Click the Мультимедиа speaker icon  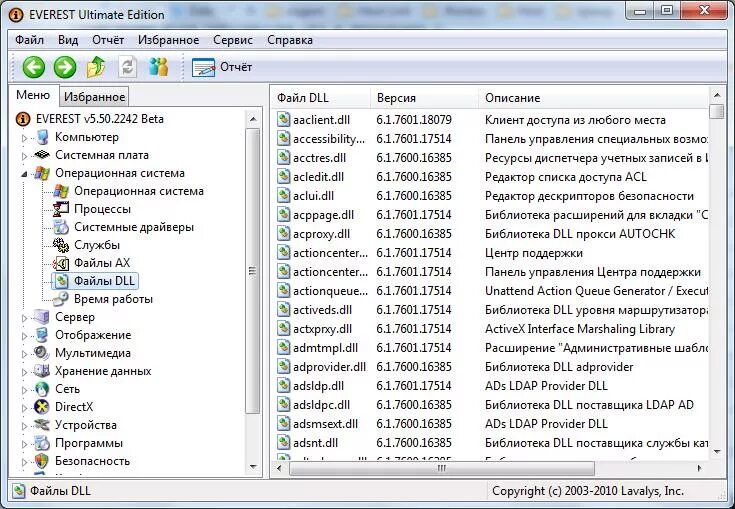(42, 353)
